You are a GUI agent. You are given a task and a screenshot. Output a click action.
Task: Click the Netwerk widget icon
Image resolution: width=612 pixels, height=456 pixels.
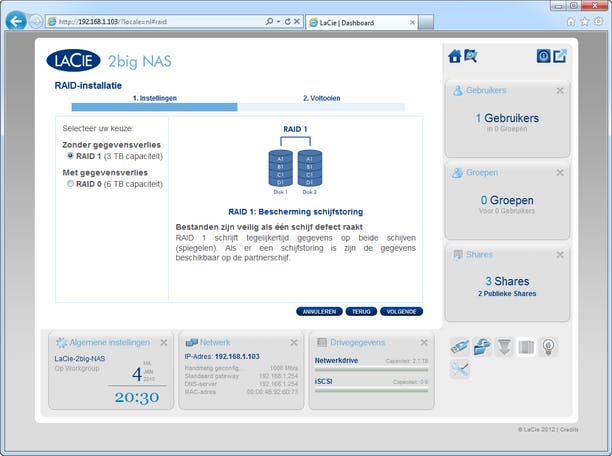pos(191,342)
